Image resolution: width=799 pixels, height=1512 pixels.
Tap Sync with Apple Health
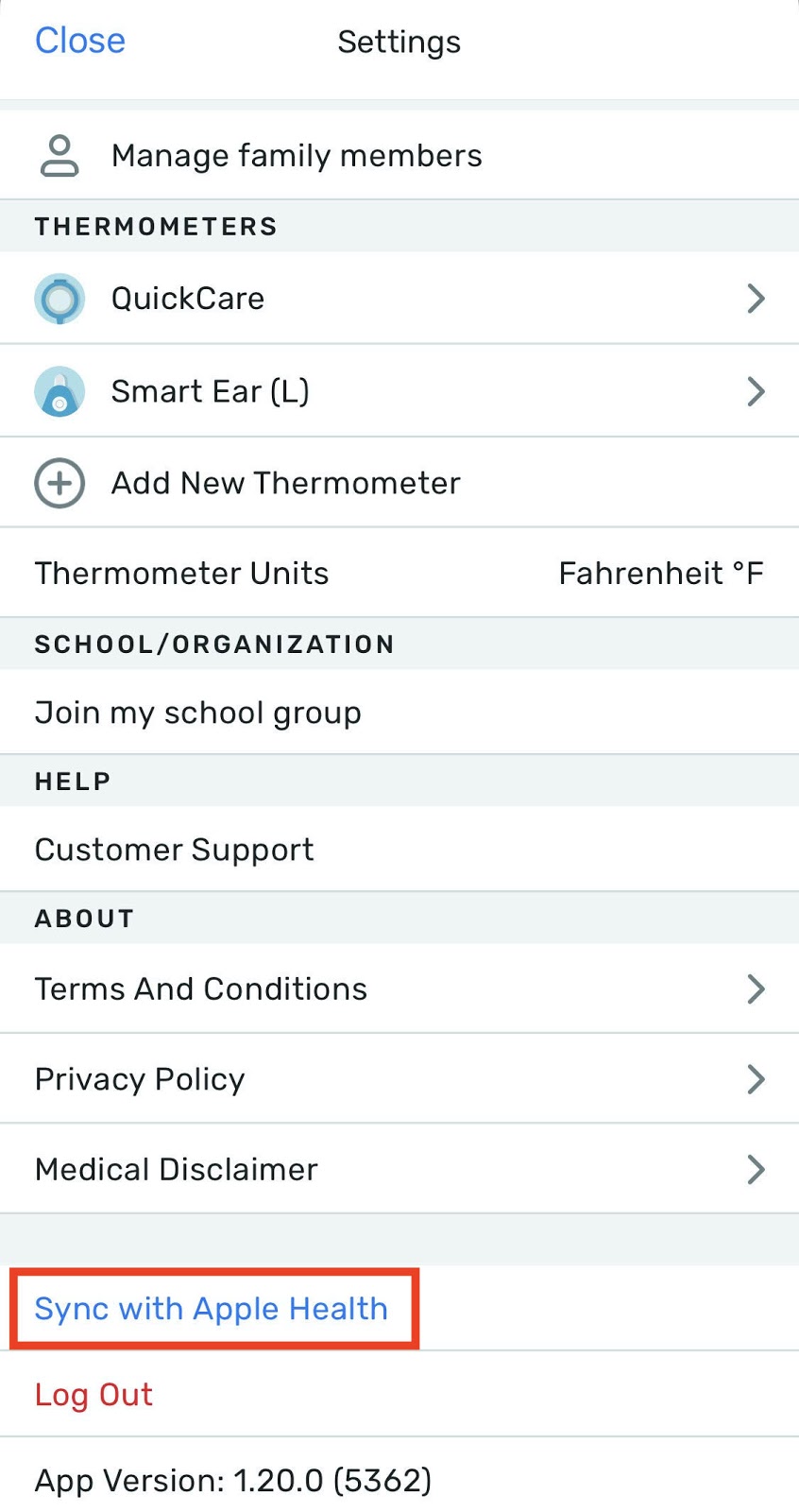pyautogui.click(x=212, y=1309)
